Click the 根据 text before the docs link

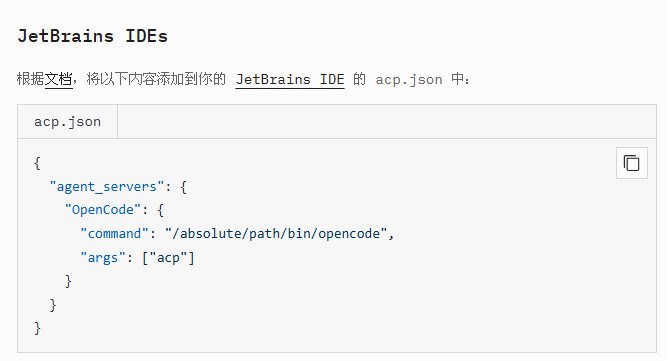click(x=31, y=79)
